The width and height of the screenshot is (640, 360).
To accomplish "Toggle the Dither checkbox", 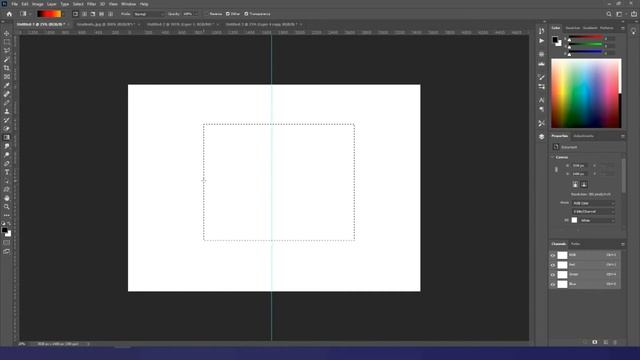I will click(228, 14).
